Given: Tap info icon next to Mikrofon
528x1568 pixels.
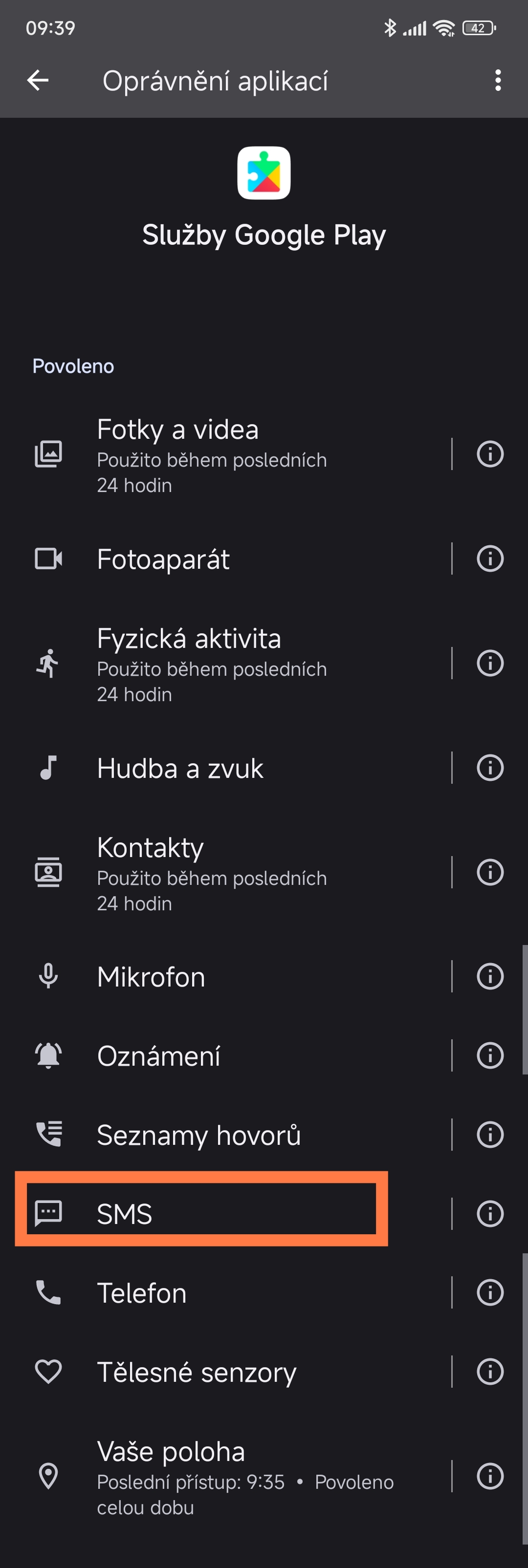Looking at the screenshot, I should [x=490, y=976].
